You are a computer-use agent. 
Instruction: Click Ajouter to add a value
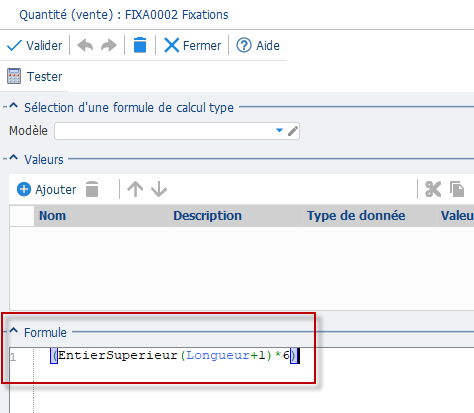46,189
